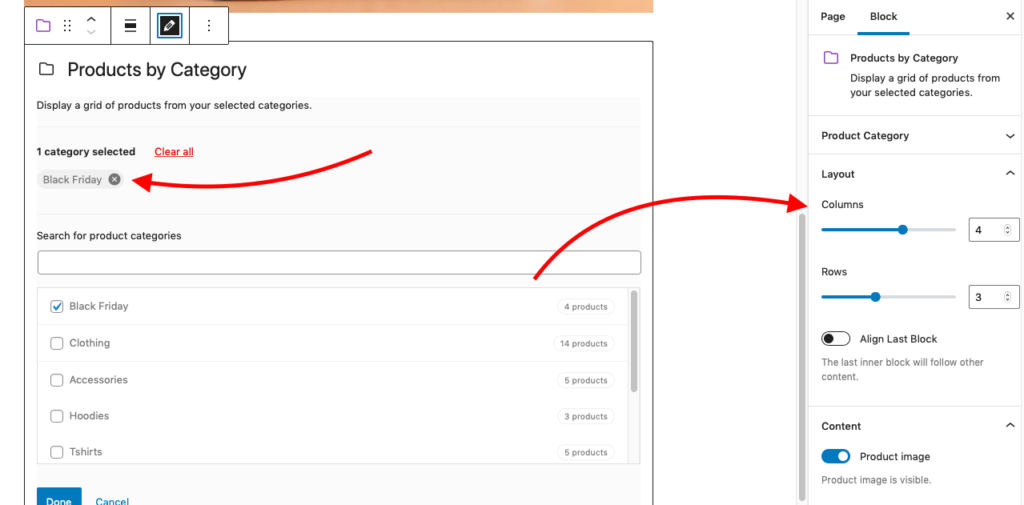Click the "5 products" badge in Accessories row
The width and height of the screenshot is (1024, 505).
[x=586, y=380]
